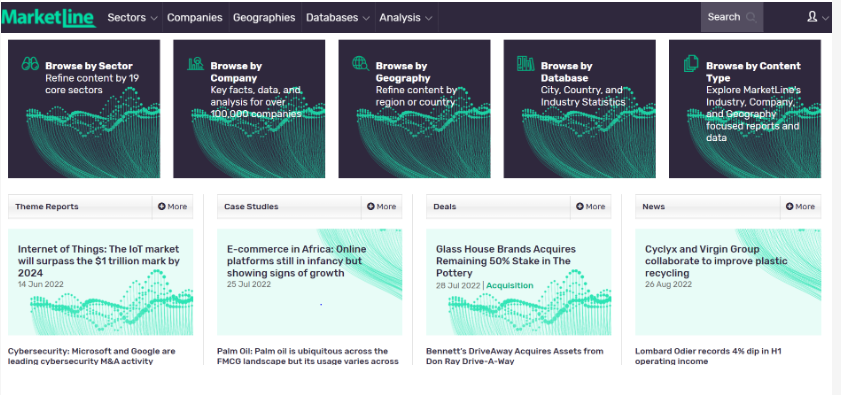The width and height of the screenshot is (841, 395).
Task: Expand the Databases dropdown menu
Action: pos(338,17)
